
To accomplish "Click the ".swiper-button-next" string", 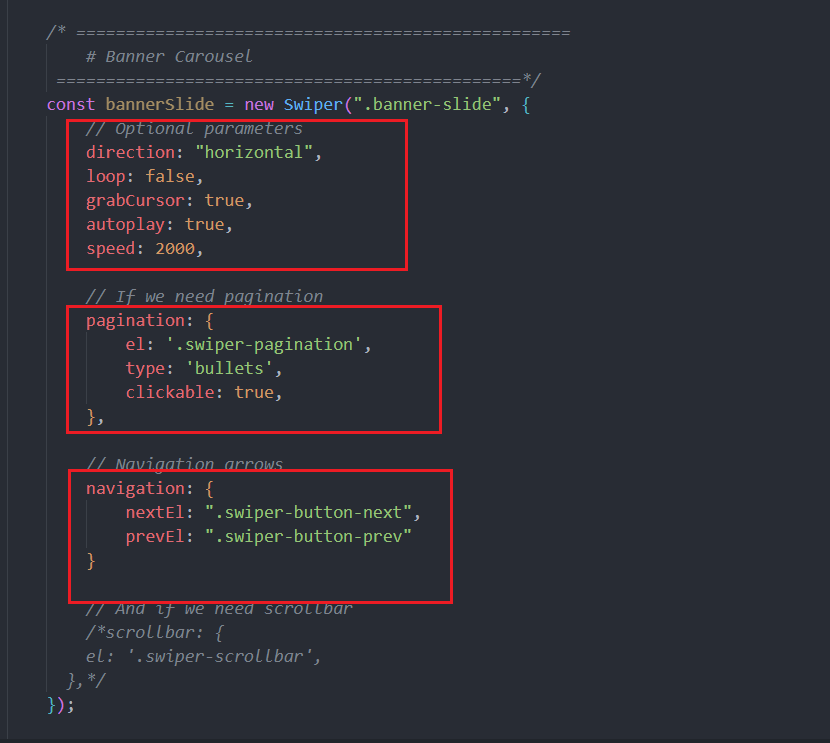I will point(308,512).
